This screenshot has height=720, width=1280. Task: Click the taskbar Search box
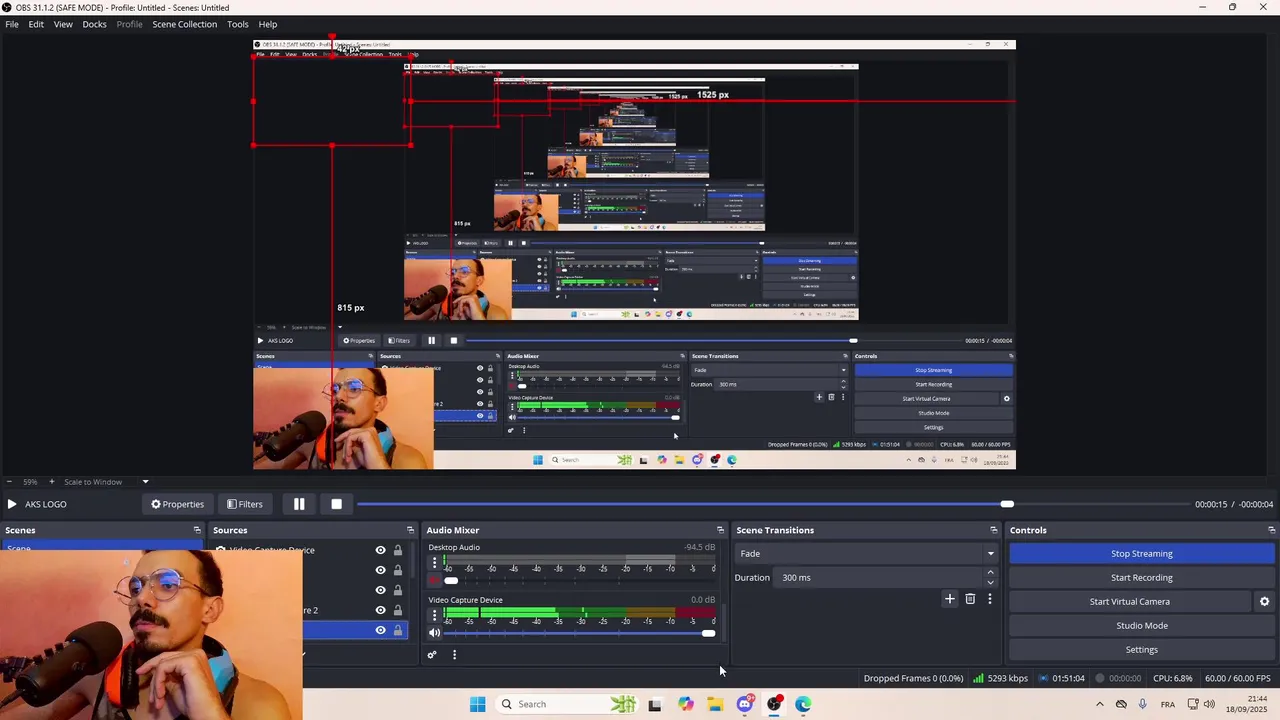tap(566, 704)
